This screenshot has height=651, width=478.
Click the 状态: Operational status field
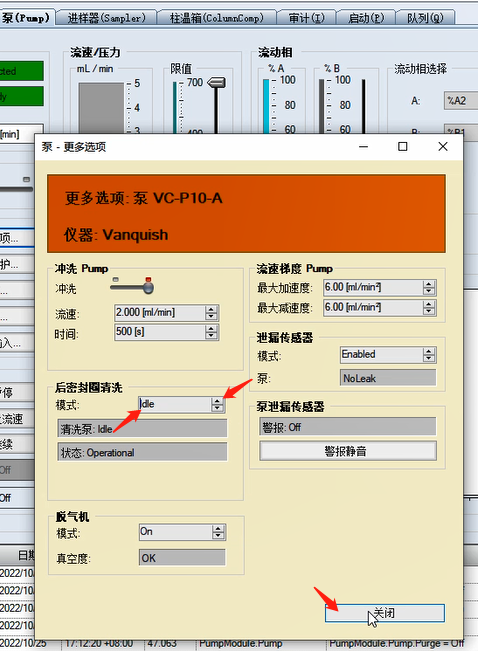point(142,452)
